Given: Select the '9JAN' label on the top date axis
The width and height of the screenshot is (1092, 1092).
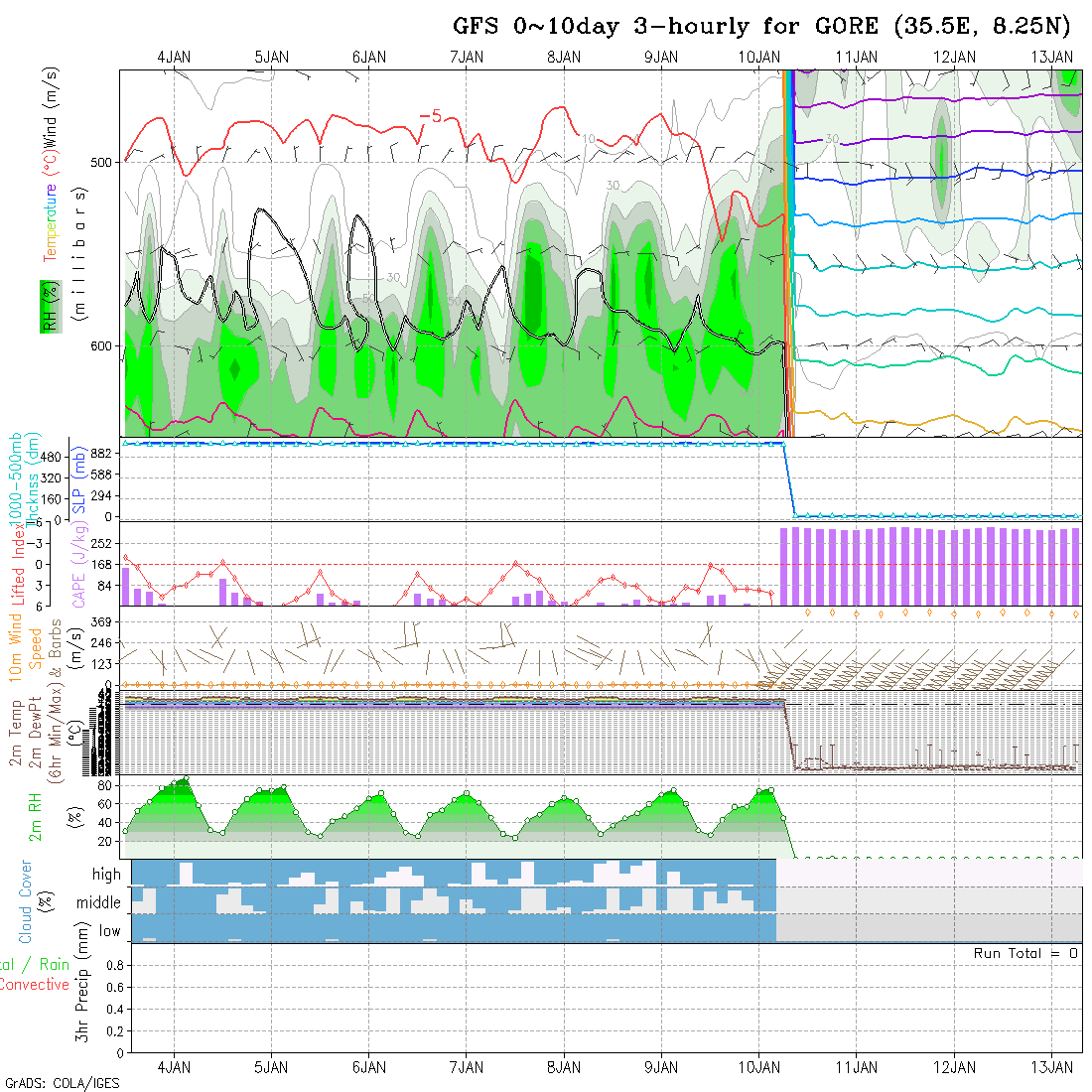Looking at the screenshot, I should (661, 58).
